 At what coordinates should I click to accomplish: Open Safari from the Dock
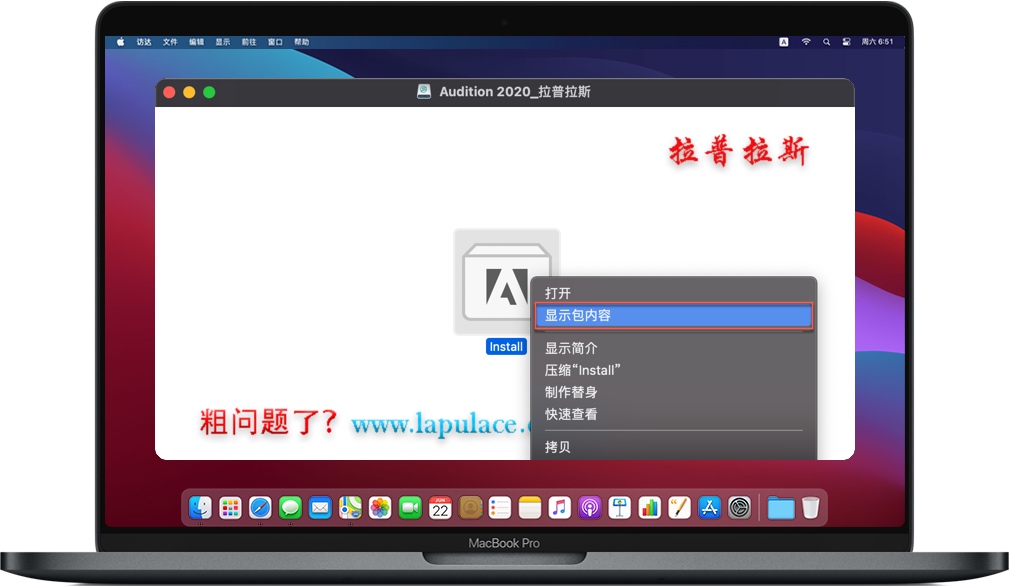[x=259, y=507]
